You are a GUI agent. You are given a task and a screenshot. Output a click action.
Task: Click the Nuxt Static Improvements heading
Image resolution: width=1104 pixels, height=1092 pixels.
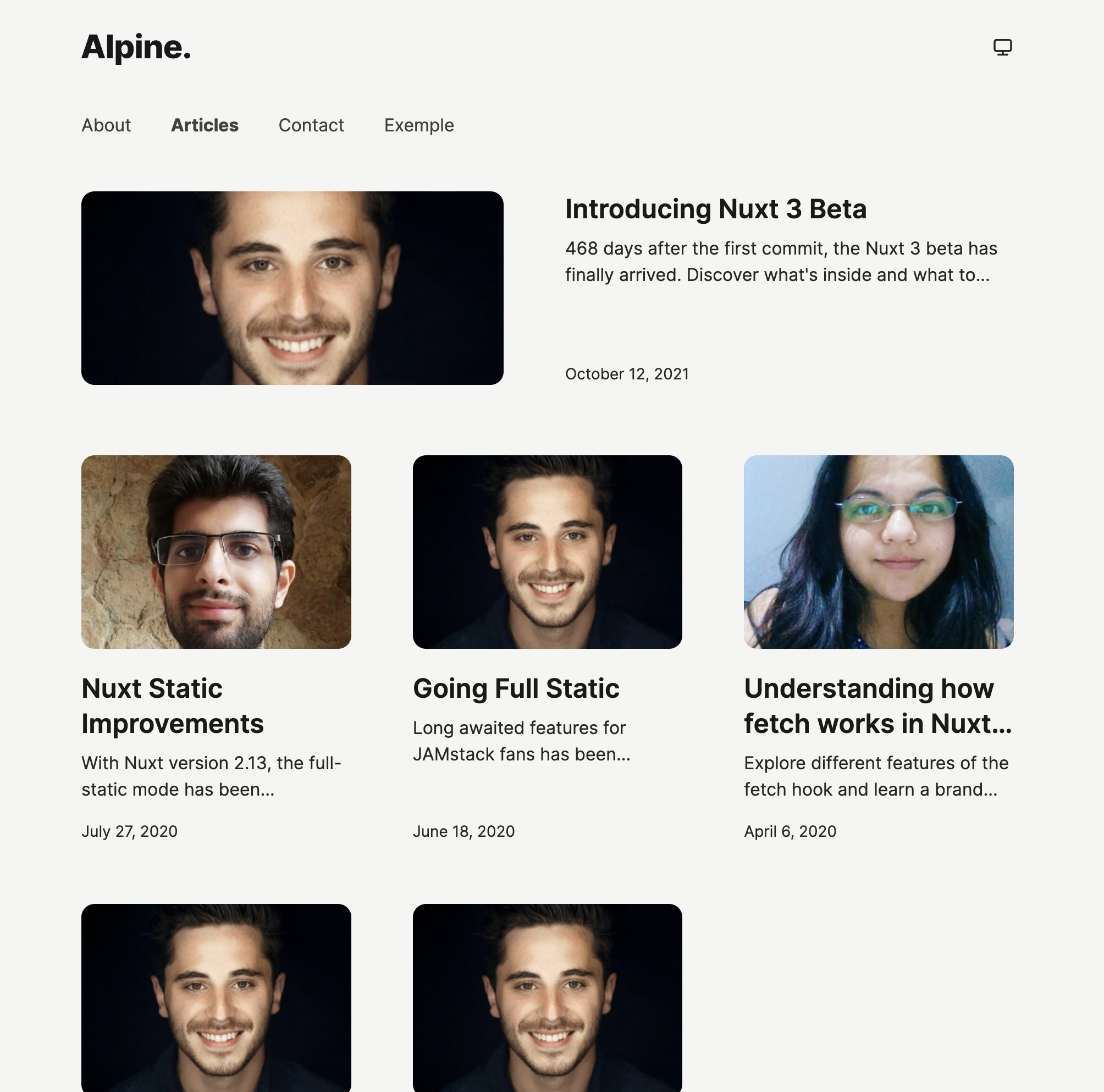click(172, 705)
